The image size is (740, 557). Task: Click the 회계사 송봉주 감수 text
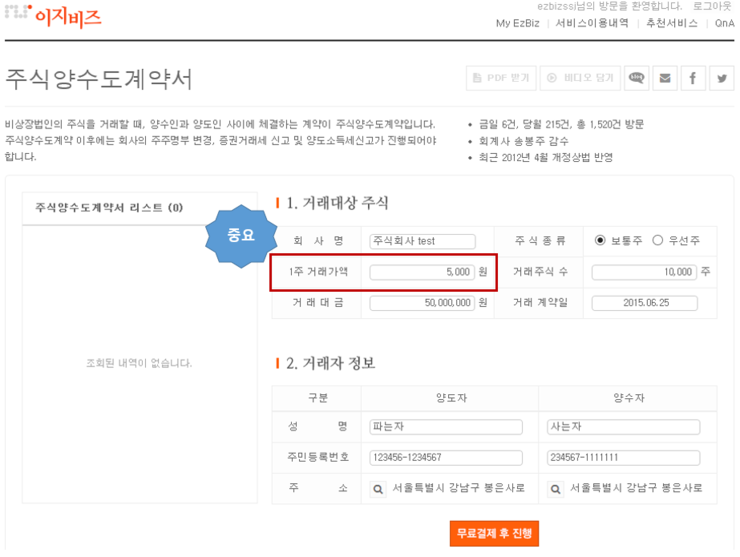tap(523, 141)
